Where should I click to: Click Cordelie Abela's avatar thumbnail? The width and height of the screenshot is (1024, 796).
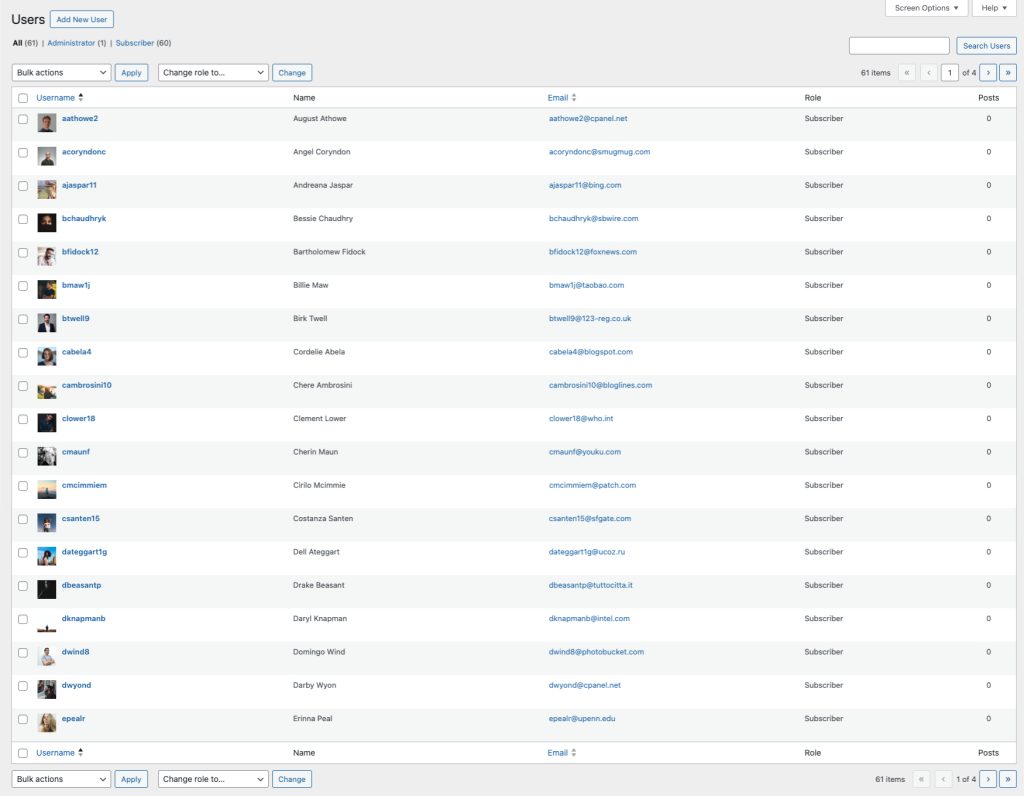[46, 357]
